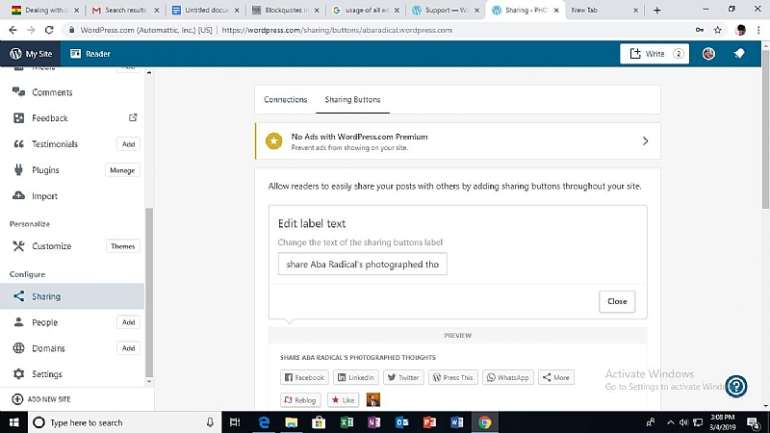Click the WhatsApp sharing button preview
The image size is (770, 433).
pos(508,378)
